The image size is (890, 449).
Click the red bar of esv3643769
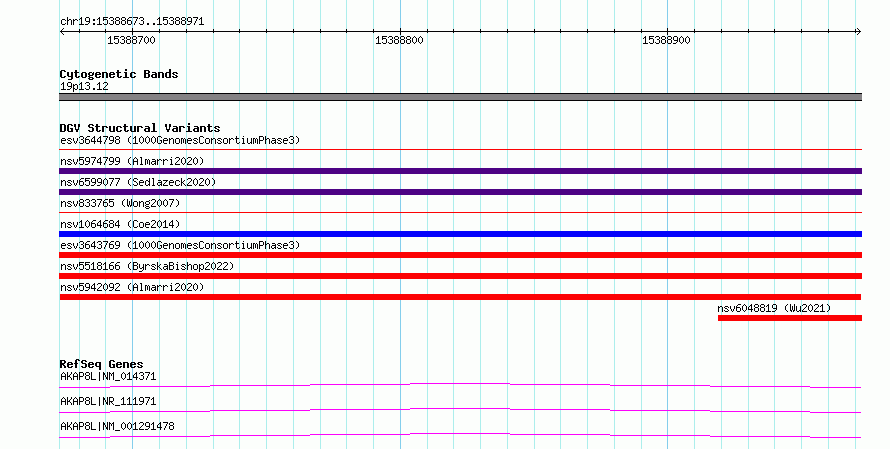click(460, 255)
